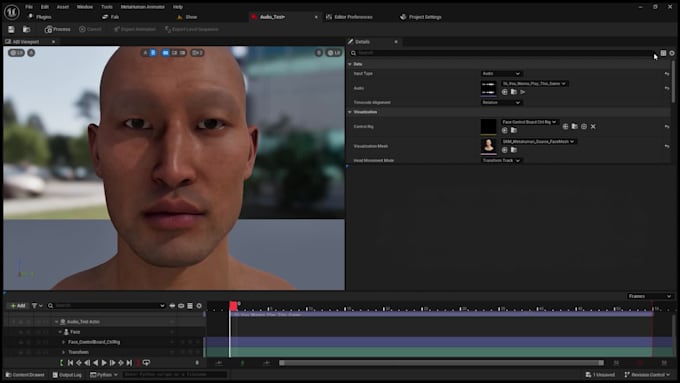This screenshot has height=383, width=680.
Task: Click the sequencer Add track button
Action: tap(18, 306)
